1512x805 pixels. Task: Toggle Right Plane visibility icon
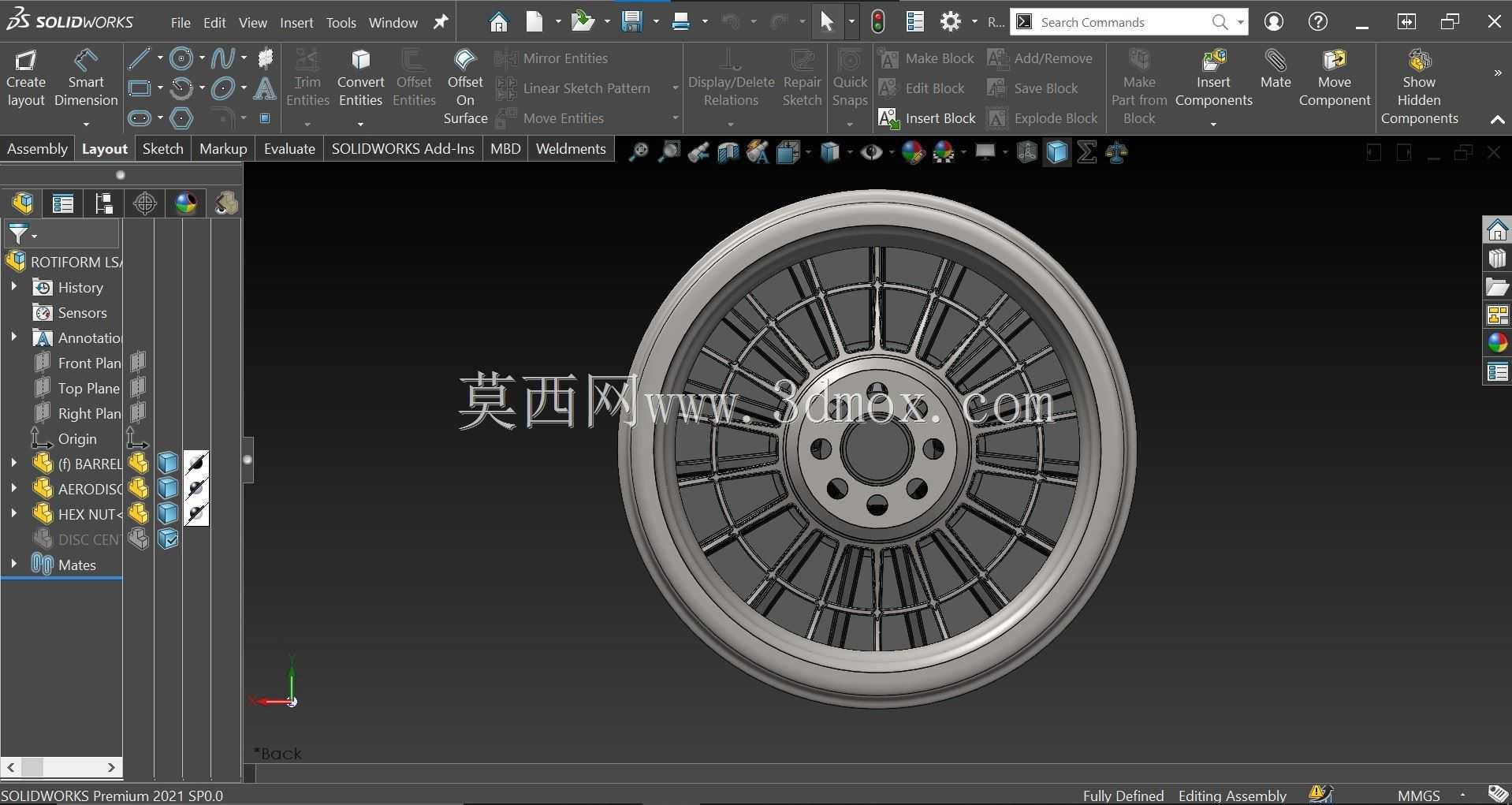click(x=138, y=413)
